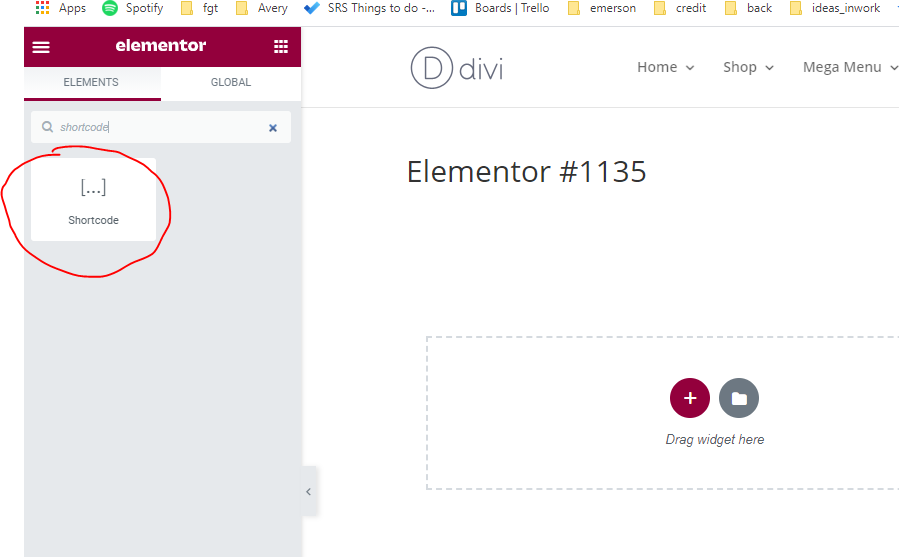Open SRS Things to do bookmark
Image resolution: width=899 pixels, height=557 pixels.
[x=369, y=8]
